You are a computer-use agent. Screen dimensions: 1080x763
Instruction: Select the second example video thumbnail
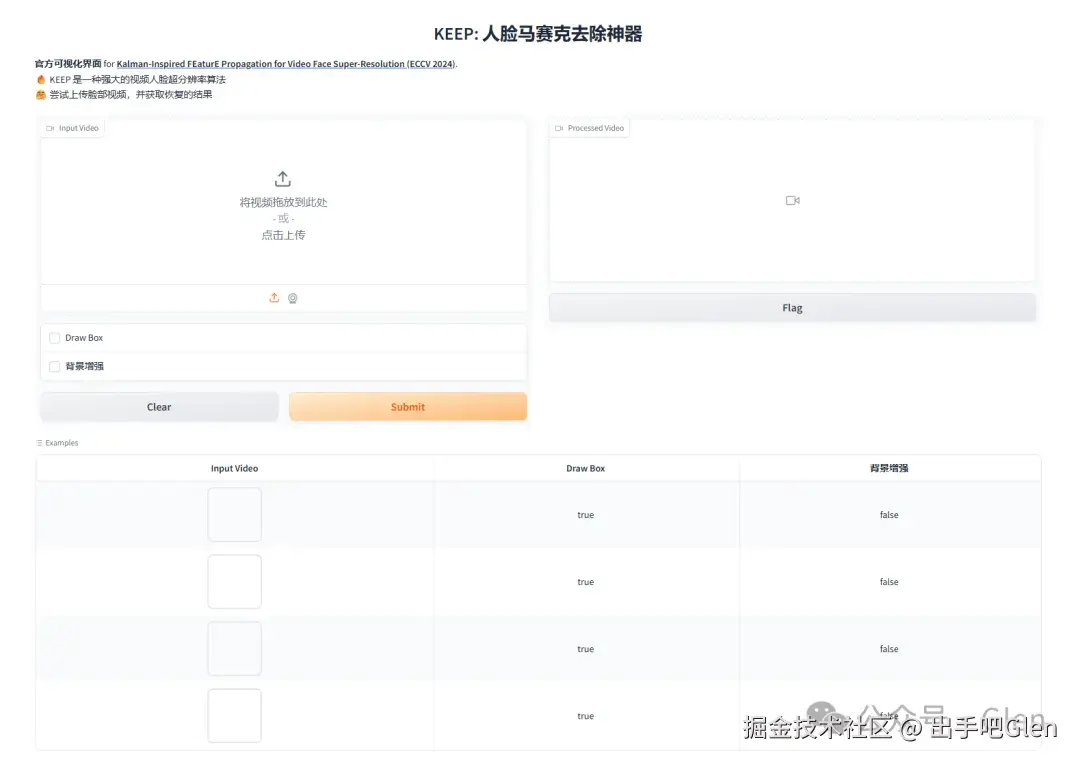(x=234, y=581)
